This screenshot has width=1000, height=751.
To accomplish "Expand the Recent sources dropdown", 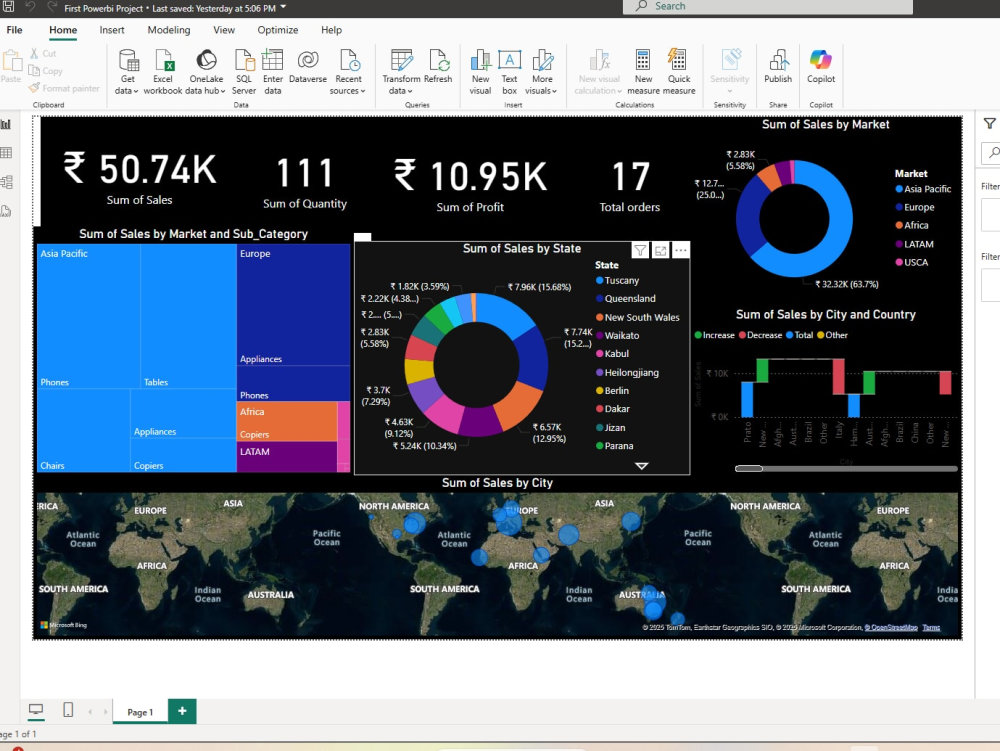I will tap(363, 91).
